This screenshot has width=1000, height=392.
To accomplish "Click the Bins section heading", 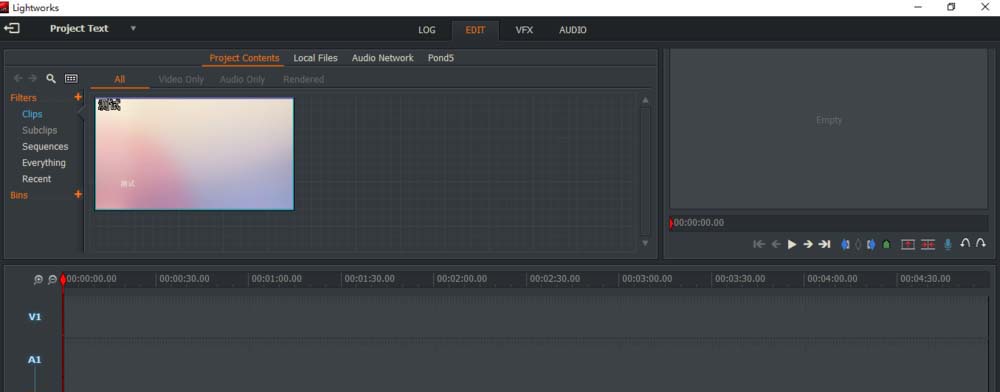I will 19,195.
